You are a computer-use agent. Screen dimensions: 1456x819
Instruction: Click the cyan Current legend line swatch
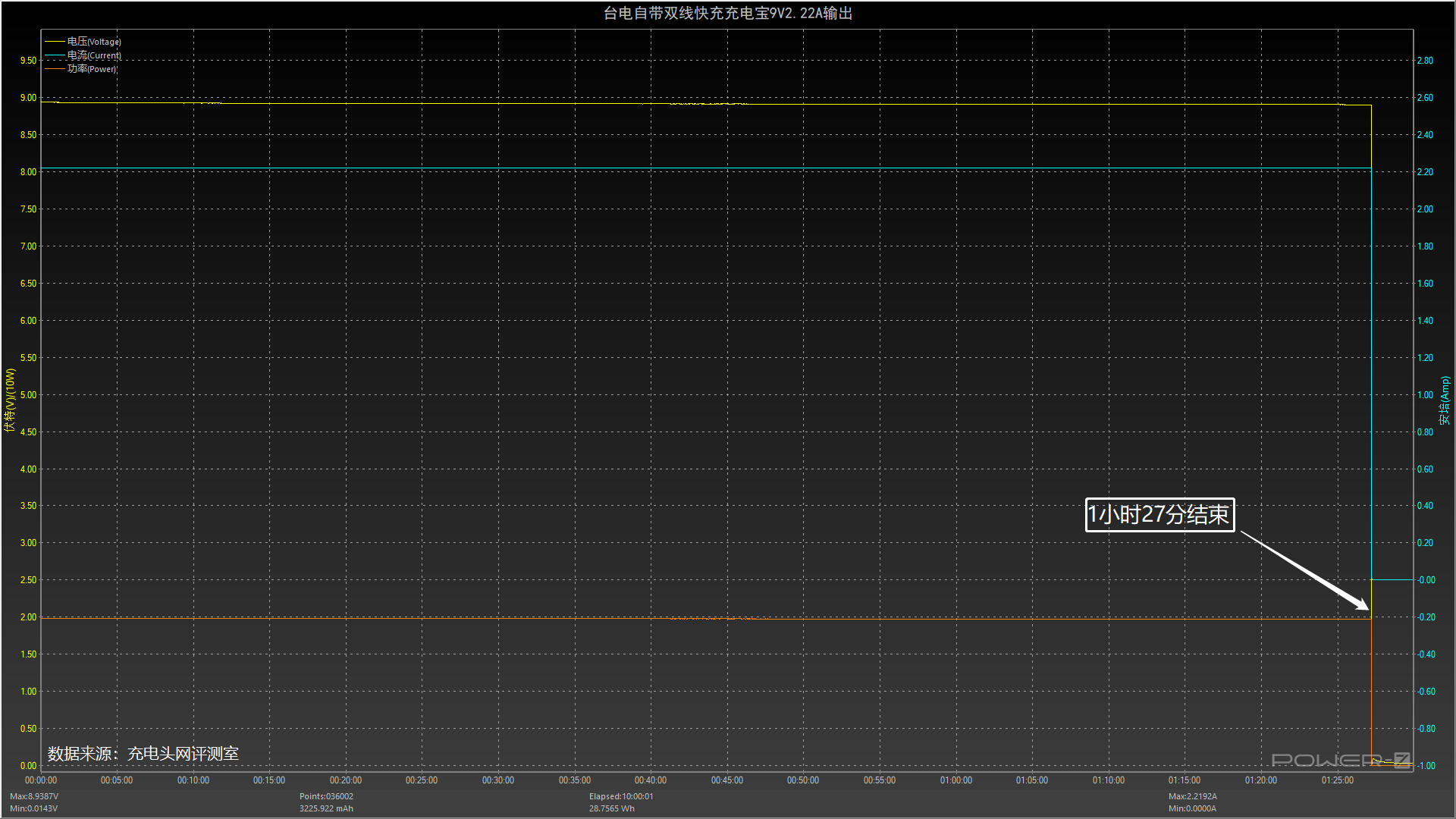point(55,55)
